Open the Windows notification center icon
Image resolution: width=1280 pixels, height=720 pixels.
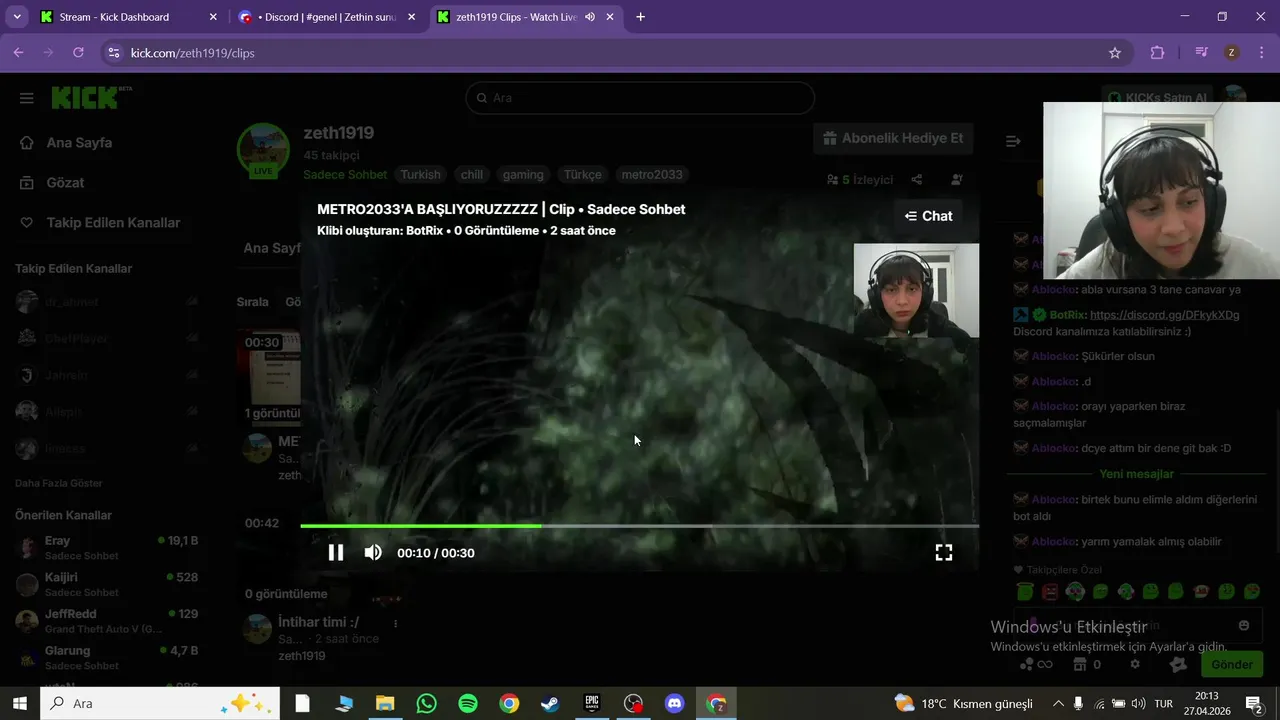pos(1254,703)
